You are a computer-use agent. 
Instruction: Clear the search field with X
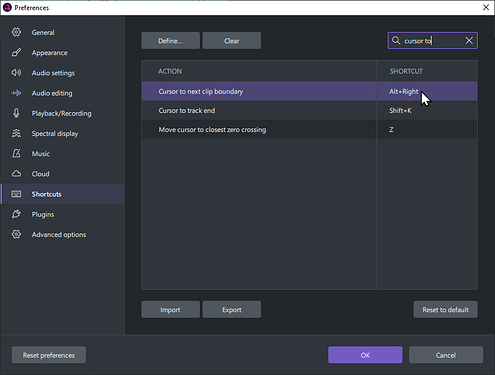coord(469,41)
